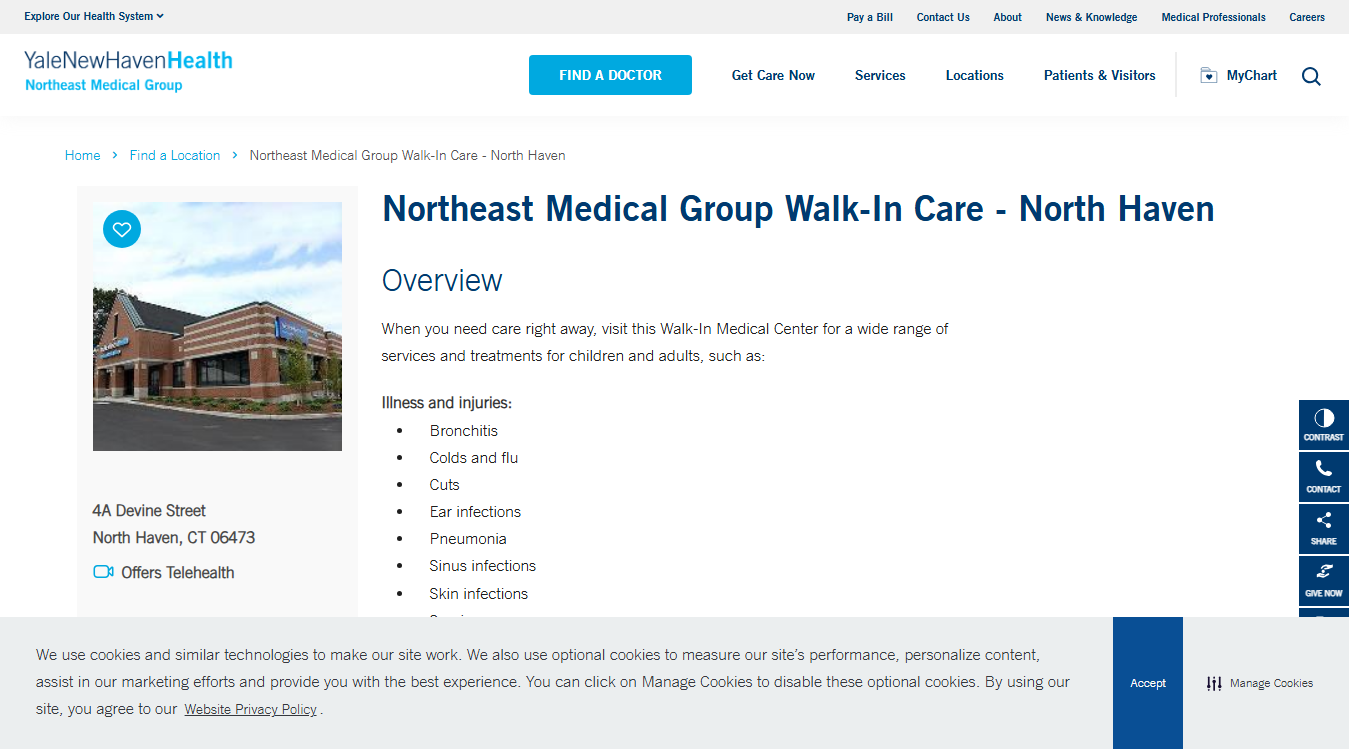This screenshot has height=749, width=1349.
Task: Click 'Illness and injuries:' subheading
Action: pyautogui.click(x=447, y=403)
